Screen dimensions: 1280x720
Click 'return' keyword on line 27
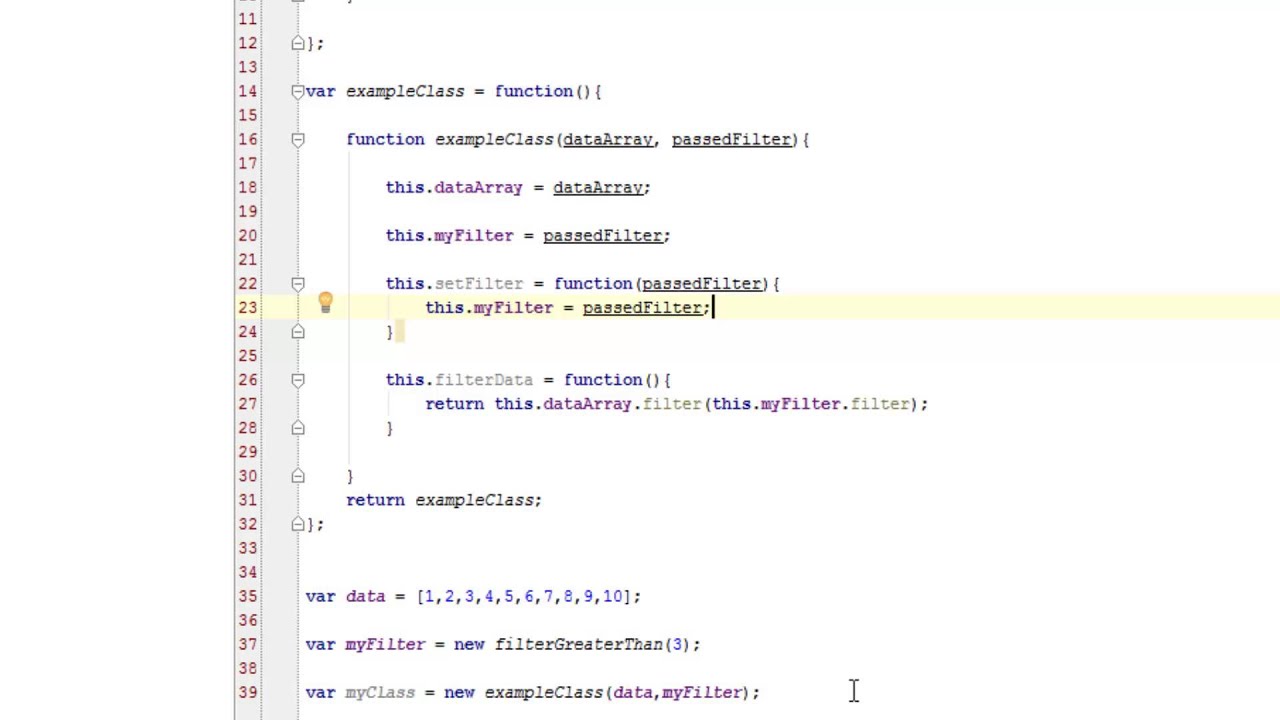454,403
